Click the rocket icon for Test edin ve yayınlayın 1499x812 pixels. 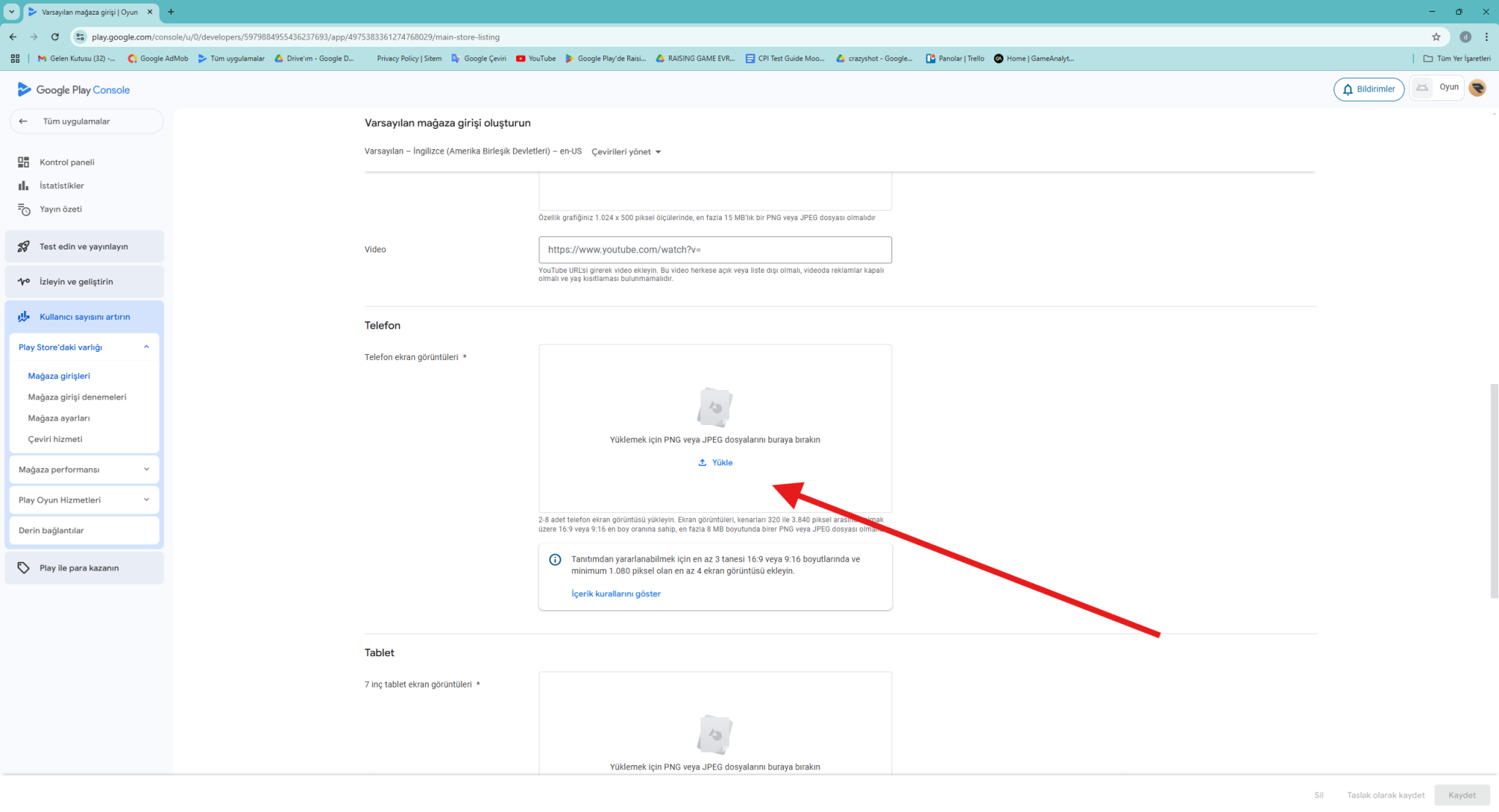(x=23, y=247)
